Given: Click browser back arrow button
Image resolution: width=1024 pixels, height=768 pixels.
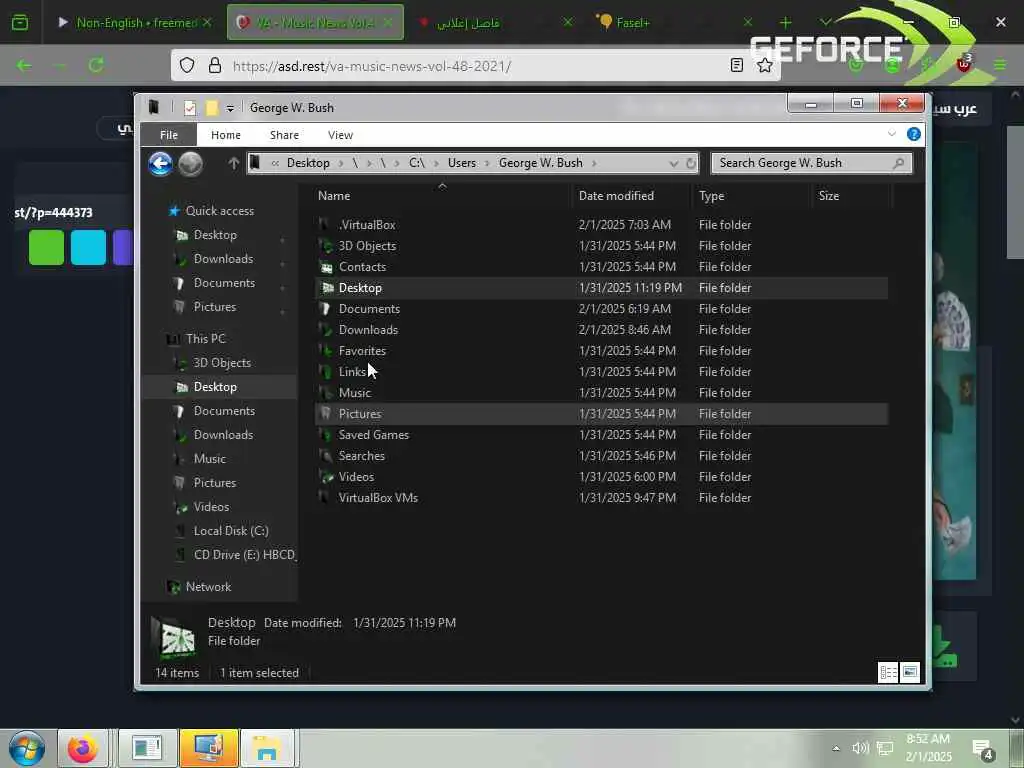Looking at the screenshot, I should pyautogui.click(x=24, y=65).
